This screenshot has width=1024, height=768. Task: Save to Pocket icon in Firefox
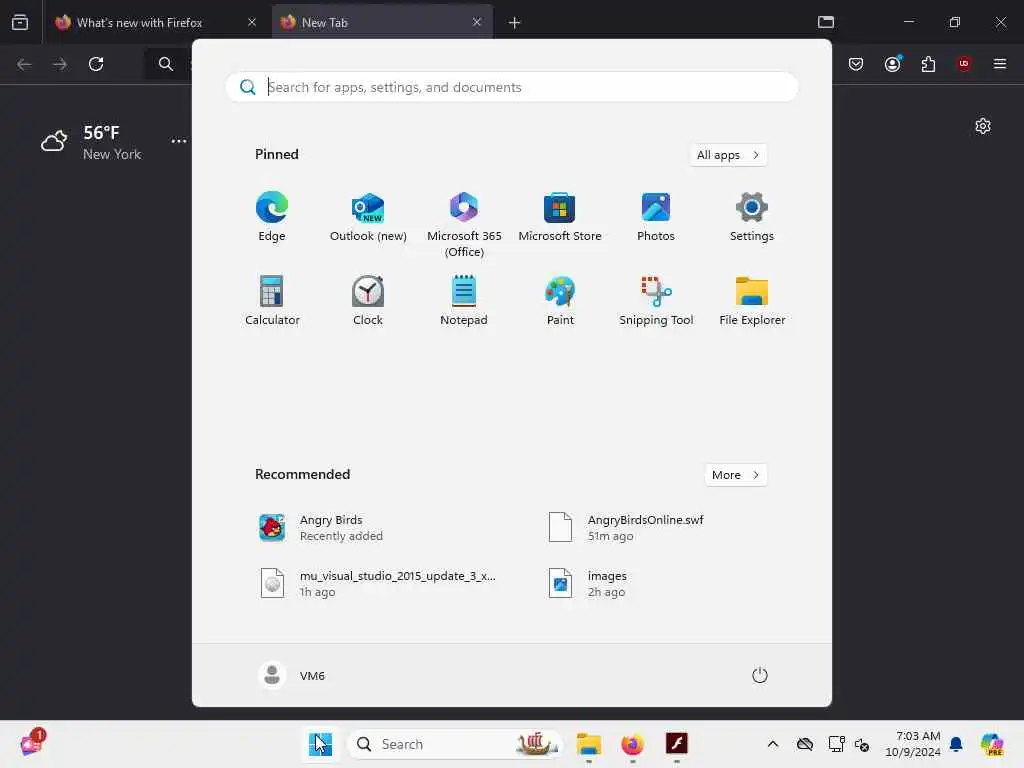tap(856, 63)
